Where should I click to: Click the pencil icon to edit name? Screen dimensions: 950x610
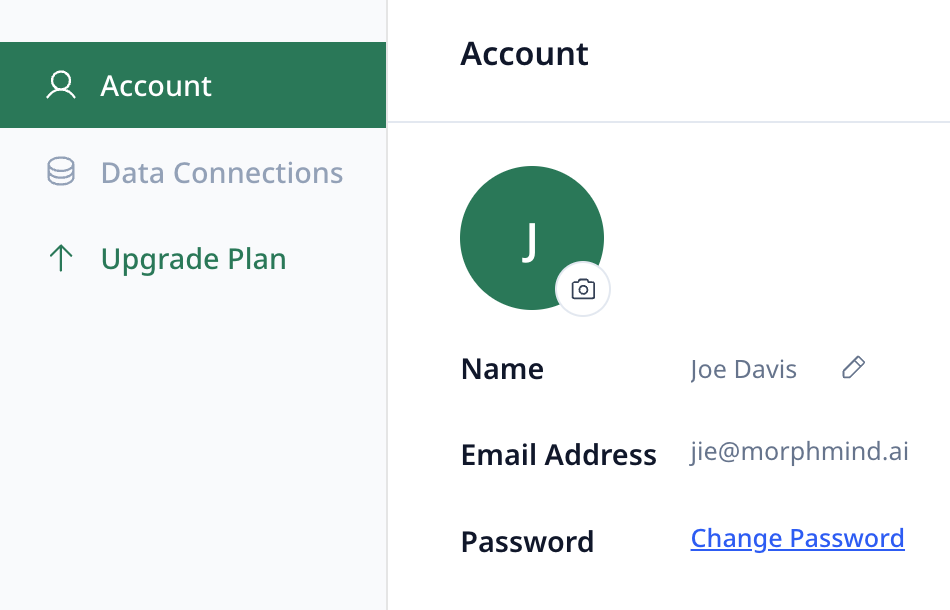pyautogui.click(x=853, y=368)
